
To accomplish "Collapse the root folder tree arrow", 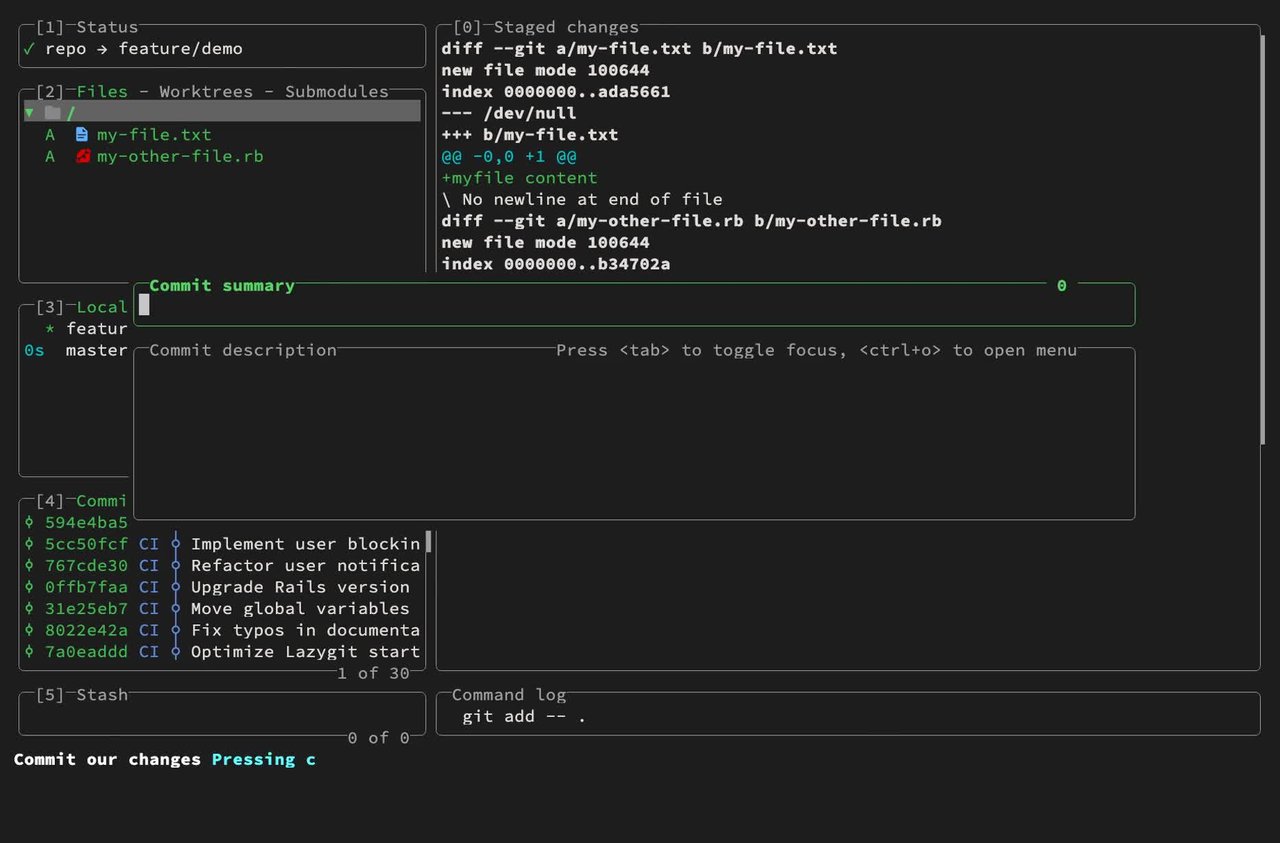I will [29, 113].
